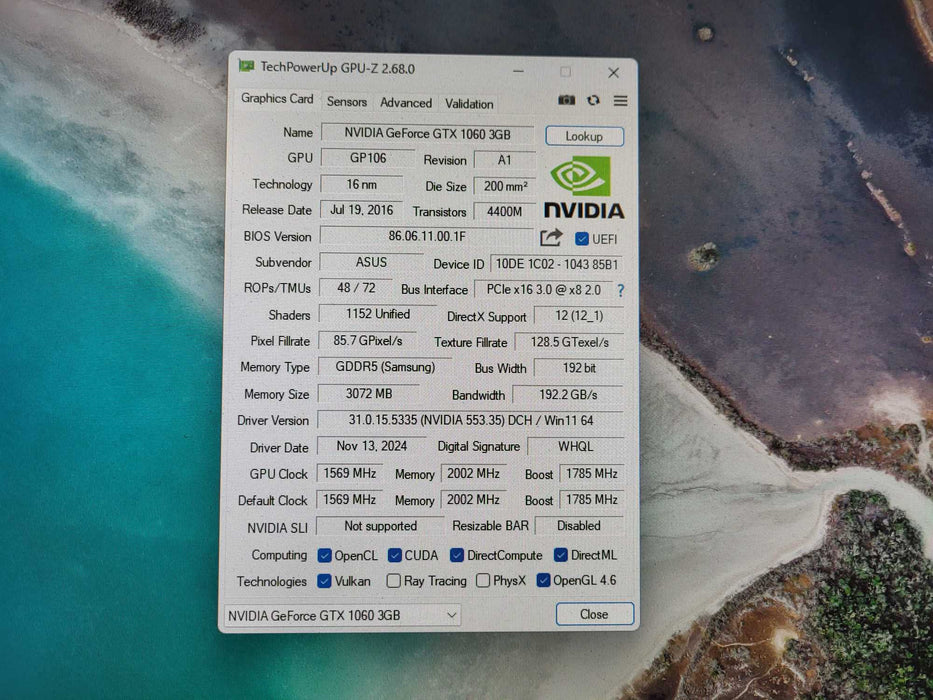Click Device ID 10DE 1C02 - 1043 85B1
Screen dimensions: 933x700
click(556, 264)
